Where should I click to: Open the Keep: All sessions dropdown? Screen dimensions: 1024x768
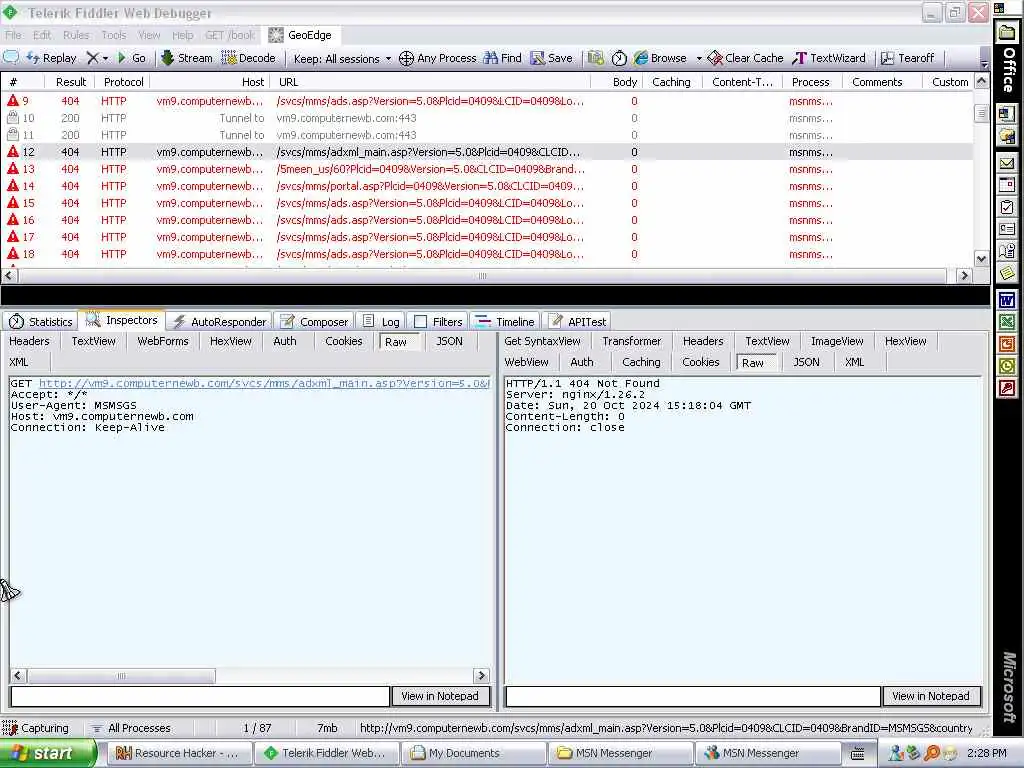(342, 59)
